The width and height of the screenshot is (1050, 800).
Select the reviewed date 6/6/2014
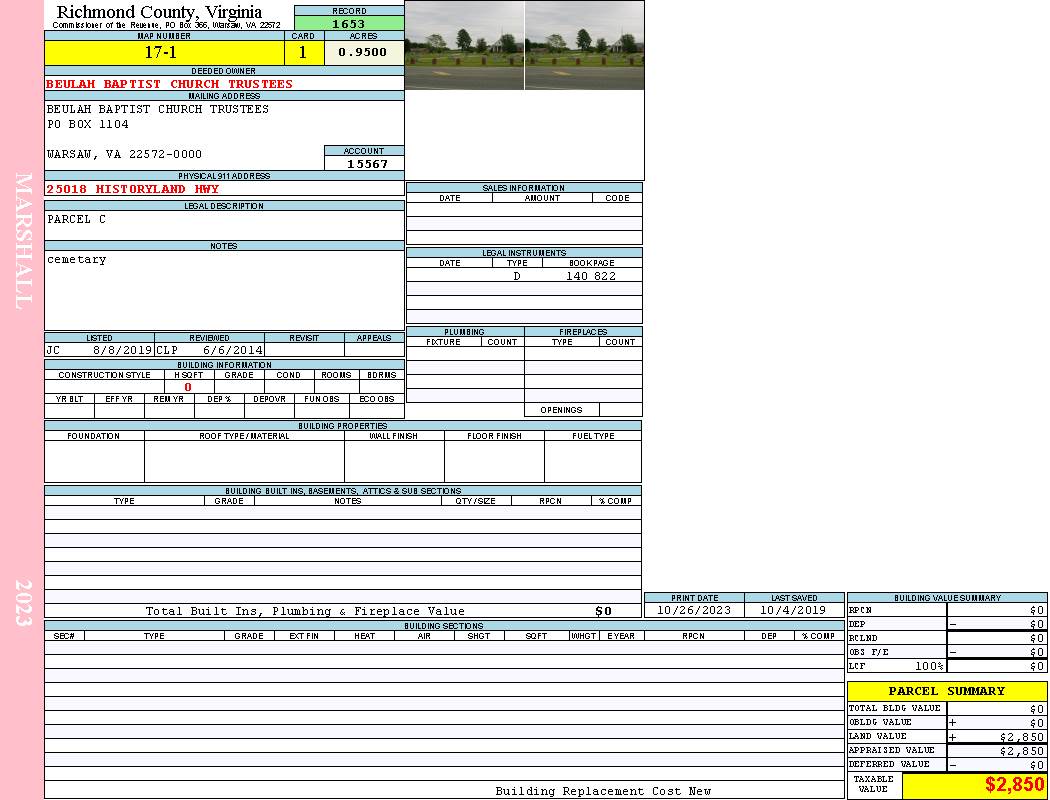pos(232,351)
